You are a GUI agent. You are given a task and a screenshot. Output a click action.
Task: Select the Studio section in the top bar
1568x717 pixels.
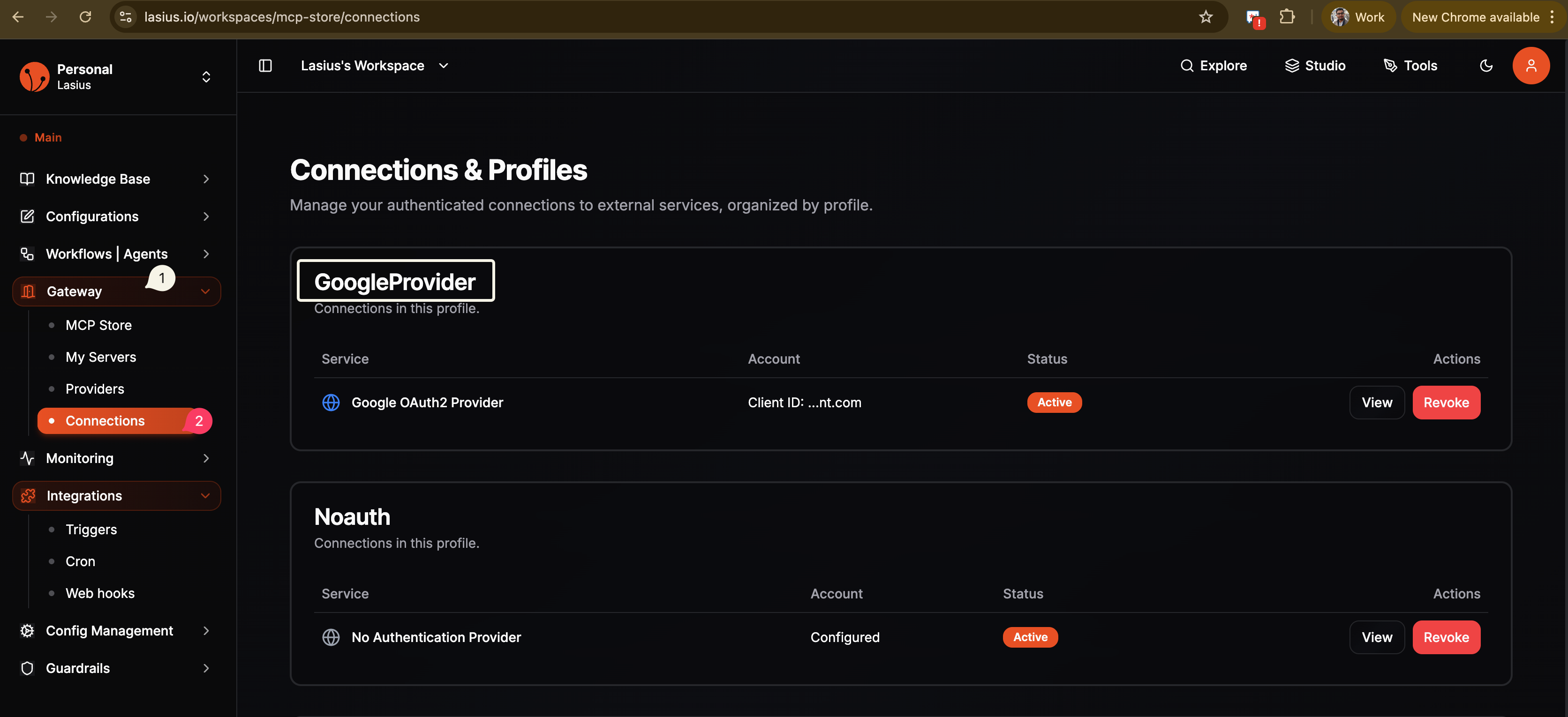(x=1315, y=65)
